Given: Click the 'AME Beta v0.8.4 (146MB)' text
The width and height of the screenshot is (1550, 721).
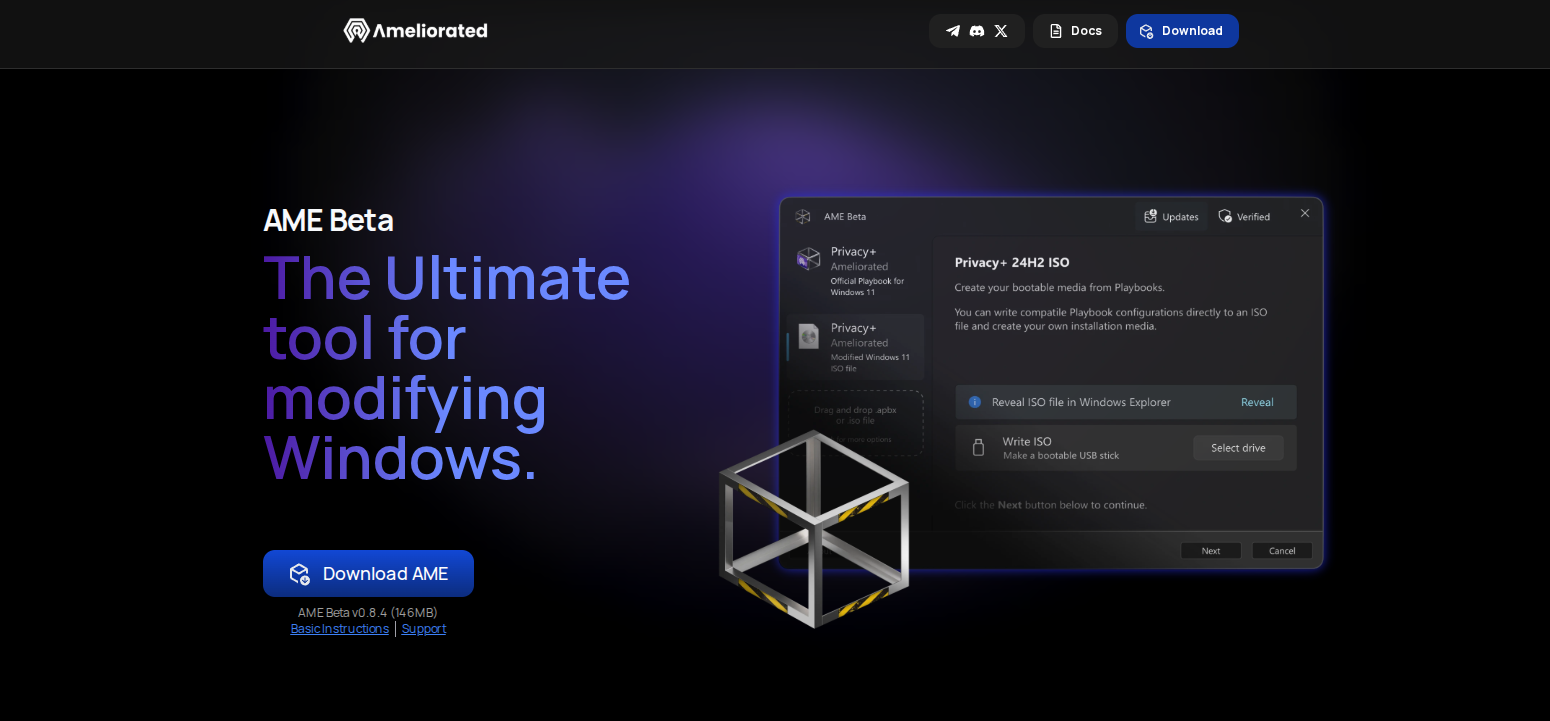Looking at the screenshot, I should pyautogui.click(x=368, y=612).
